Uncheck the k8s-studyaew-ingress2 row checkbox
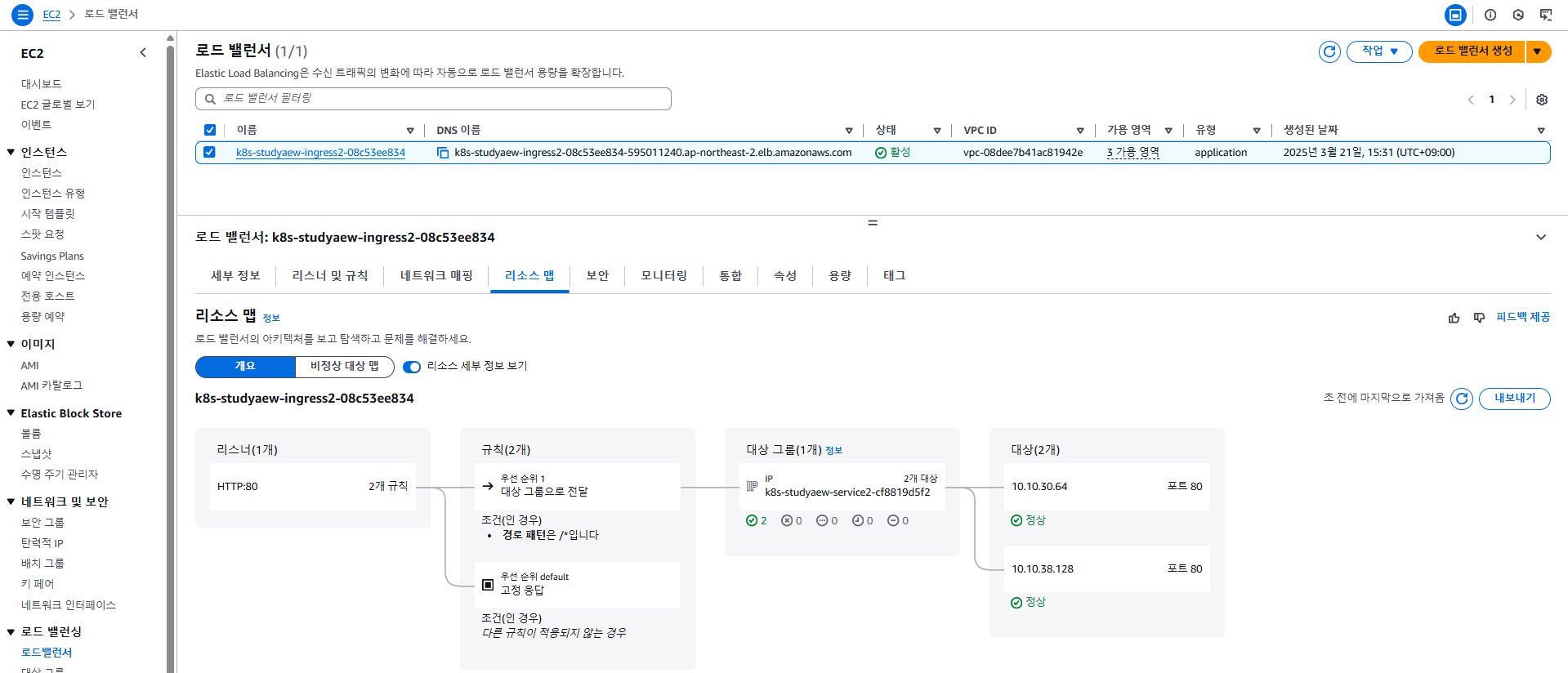1568x673 pixels. pos(210,152)
